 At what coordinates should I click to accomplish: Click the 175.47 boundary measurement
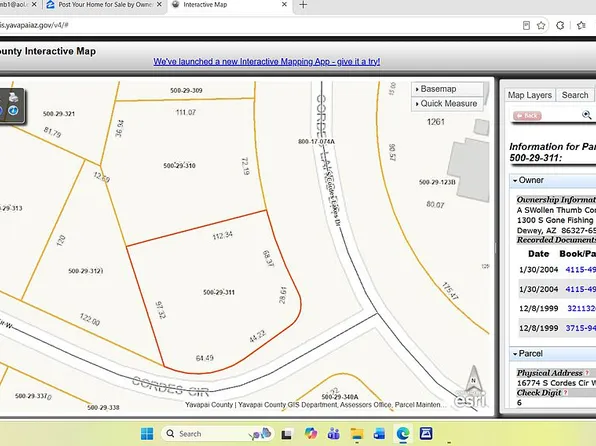coord(450,291)
